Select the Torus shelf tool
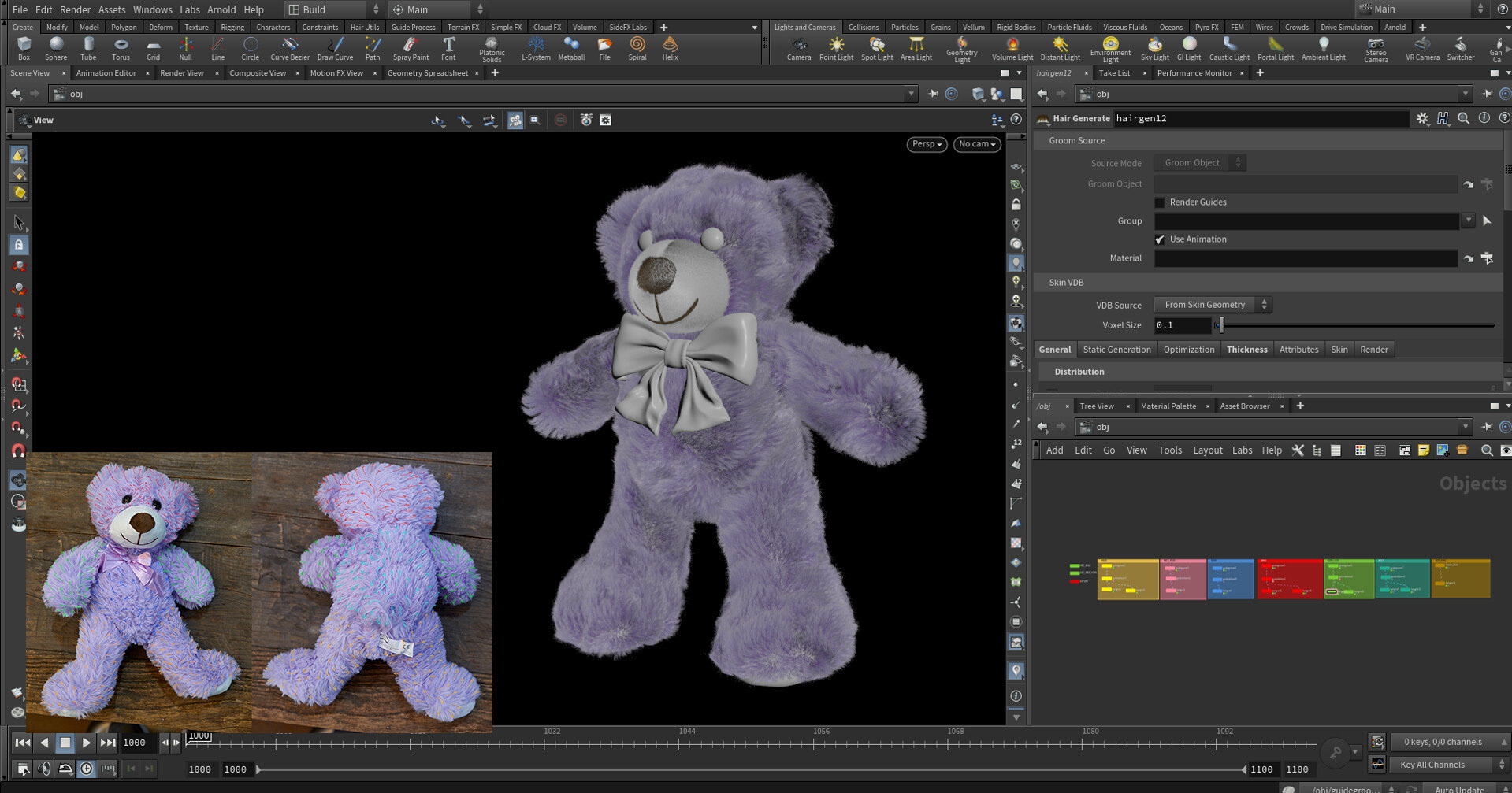Screen dimensions: 1512x793 click(121, 49)
